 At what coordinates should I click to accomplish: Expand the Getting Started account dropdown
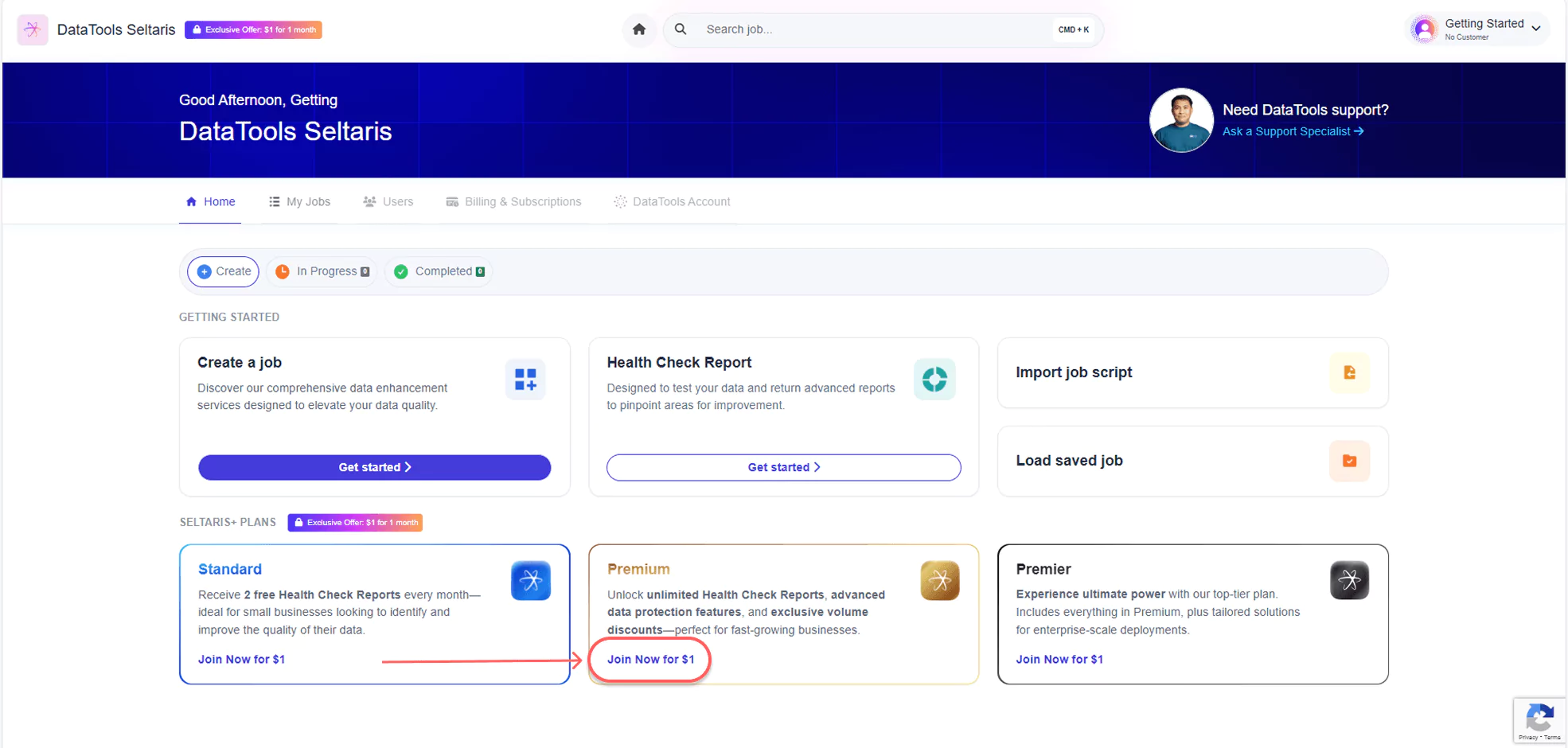pyautogui.click(x=1535, y=29)
